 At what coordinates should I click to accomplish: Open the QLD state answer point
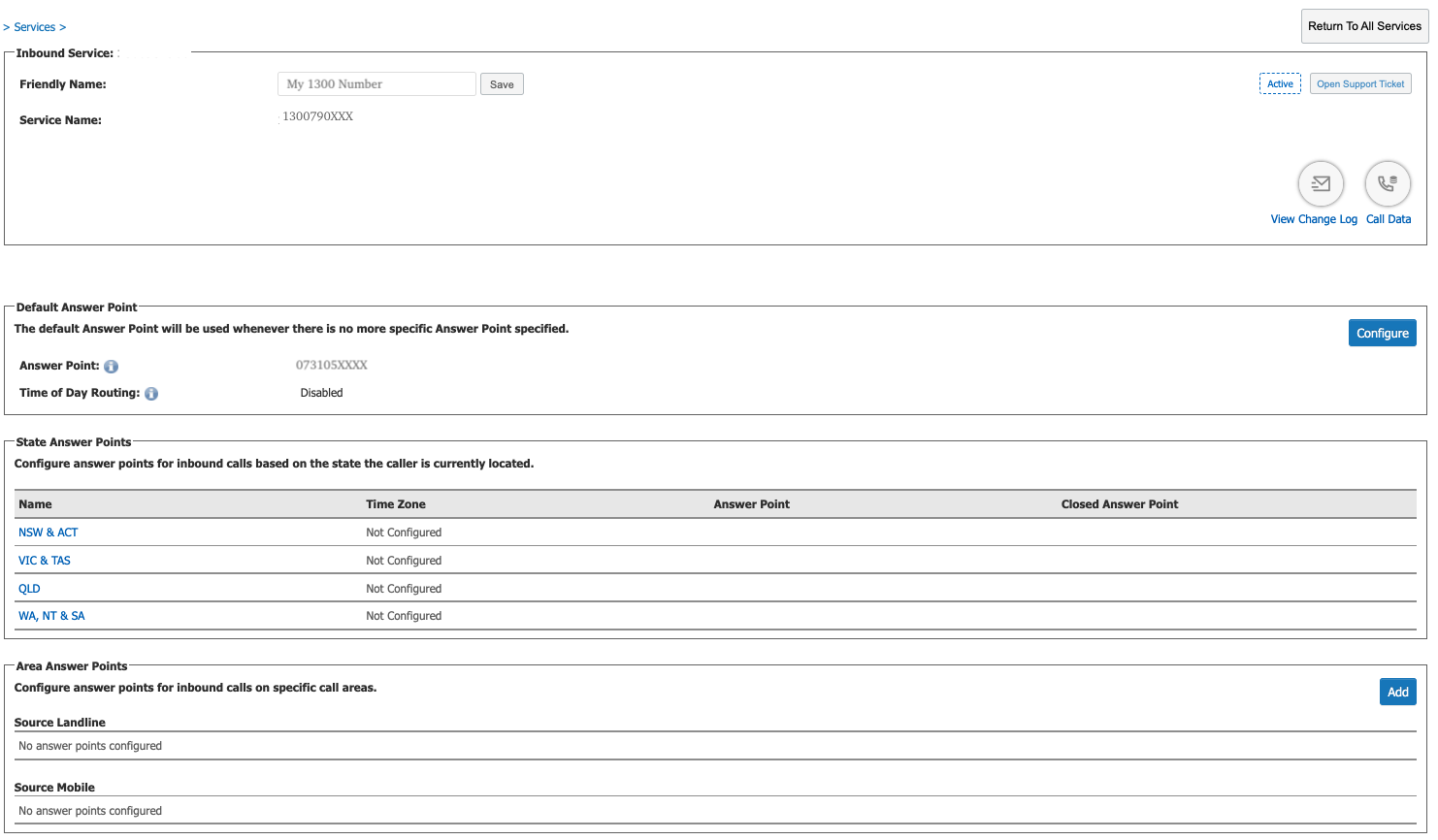29,589
